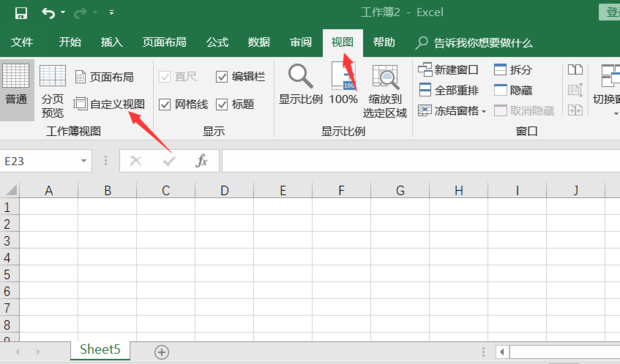This screenshot has height=364, width=620.
Task: Click inside the formula bar input
Action: pyautogui.click(x=421, y=161)
